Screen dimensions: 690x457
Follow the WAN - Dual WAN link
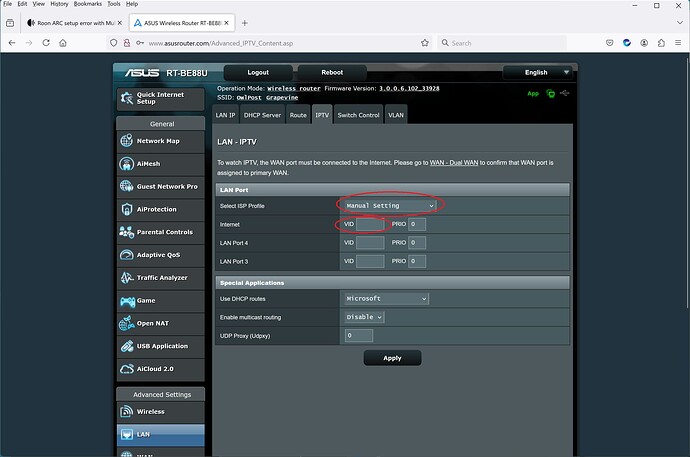454,163
